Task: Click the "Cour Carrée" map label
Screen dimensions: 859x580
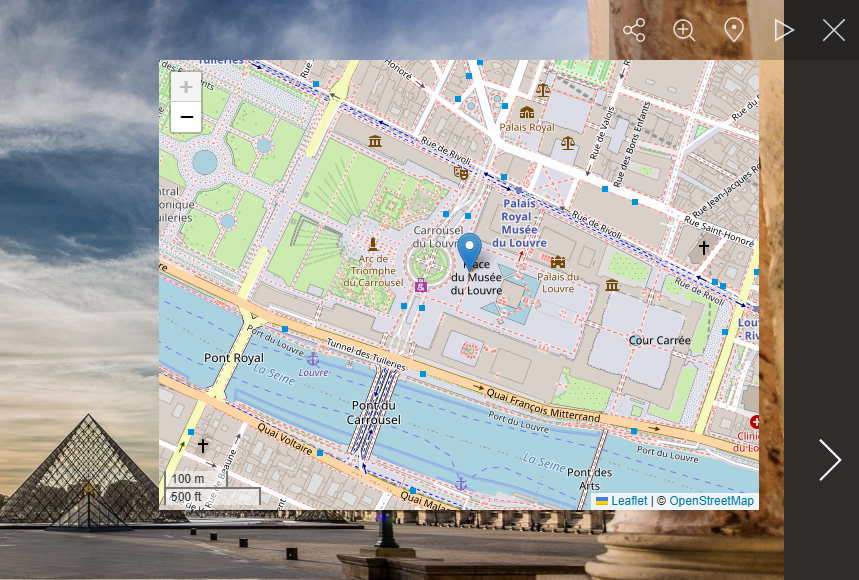Action: tap(660, 340)
